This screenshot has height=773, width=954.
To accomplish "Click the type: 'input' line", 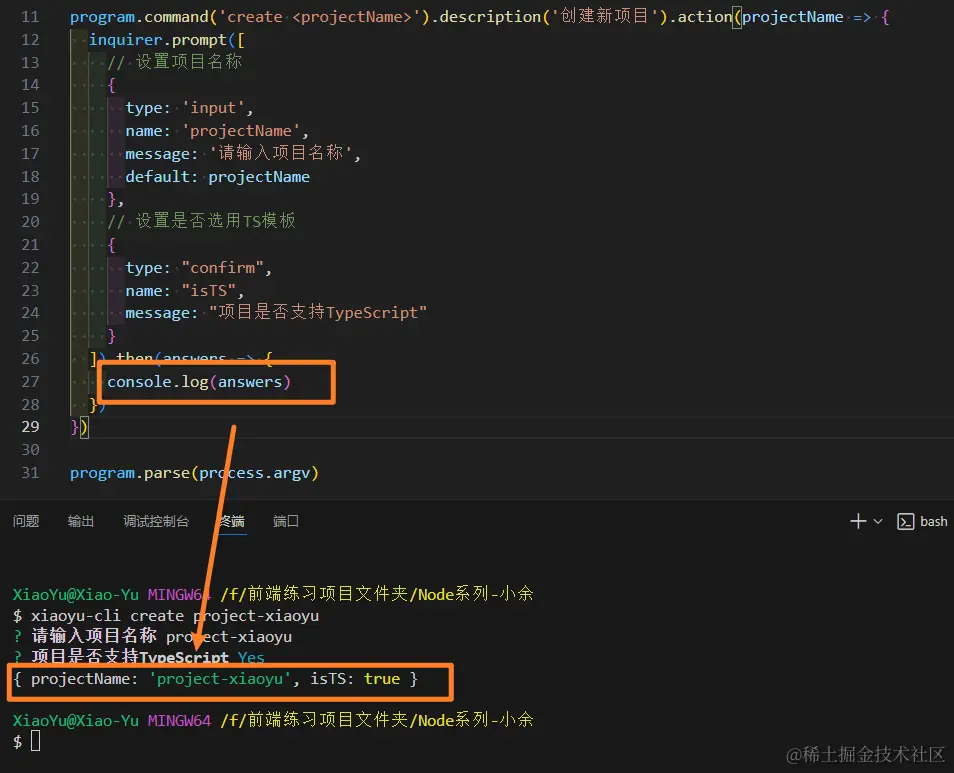I will tap(189, 108).
